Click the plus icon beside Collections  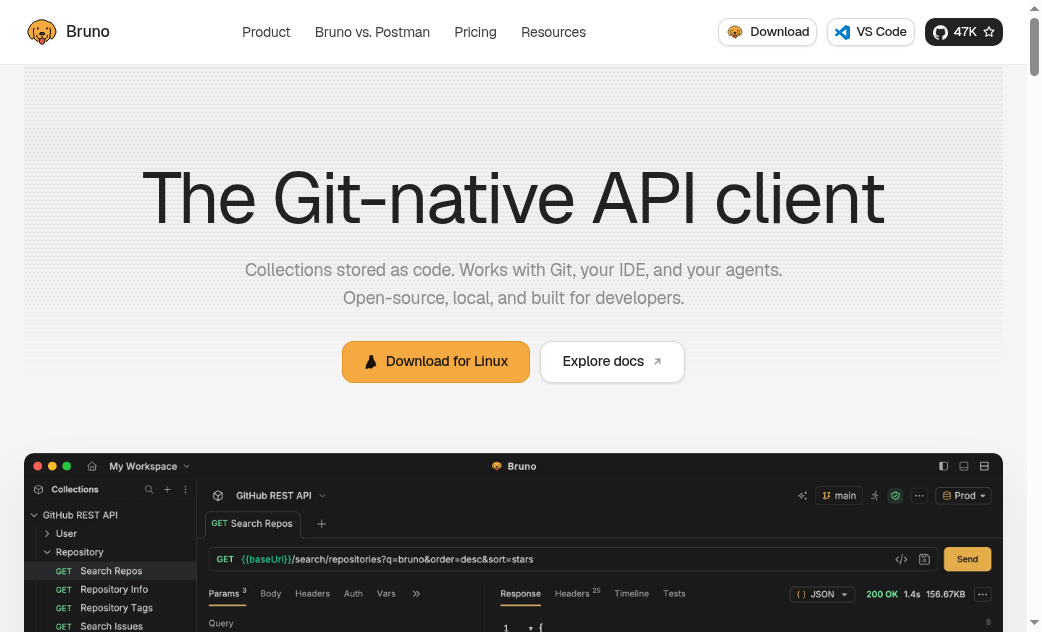167,490
